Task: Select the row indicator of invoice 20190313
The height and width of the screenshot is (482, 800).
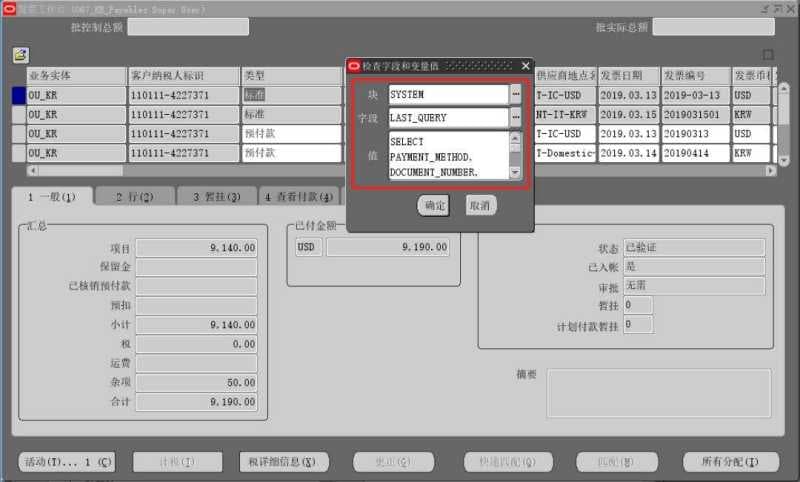Action: (19, 134)
